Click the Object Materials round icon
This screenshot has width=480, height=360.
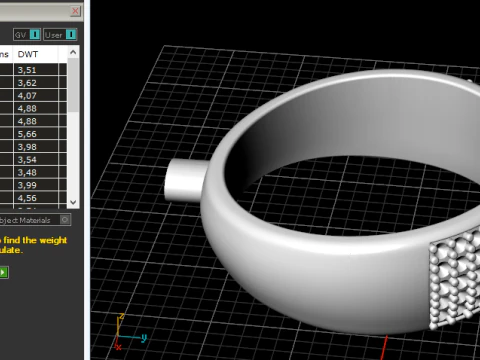65,220
